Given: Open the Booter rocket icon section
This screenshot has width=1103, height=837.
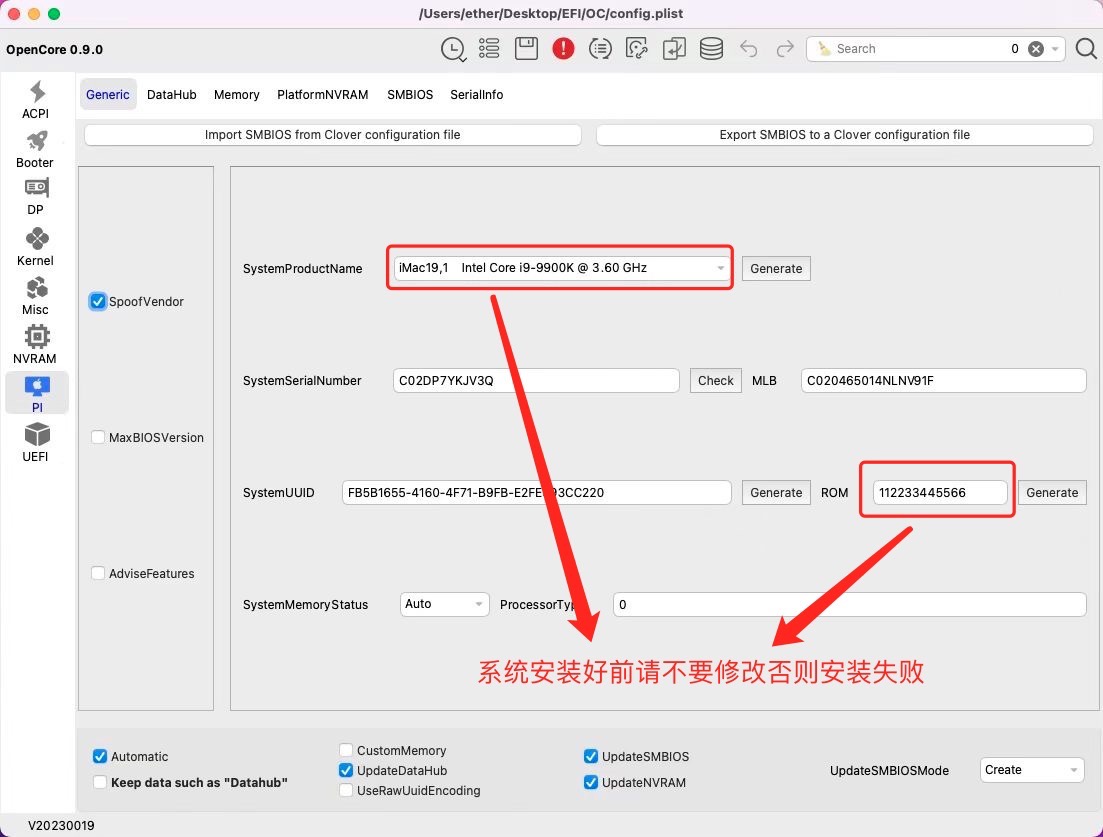Looking at the screenshot, I should (x=36, y=148).
